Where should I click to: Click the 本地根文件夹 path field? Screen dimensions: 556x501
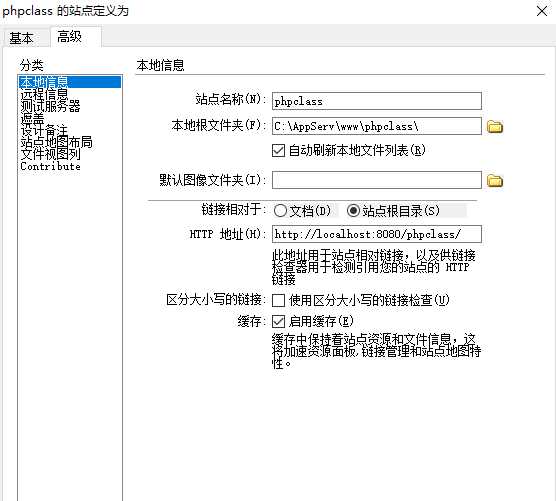(377, 126)
